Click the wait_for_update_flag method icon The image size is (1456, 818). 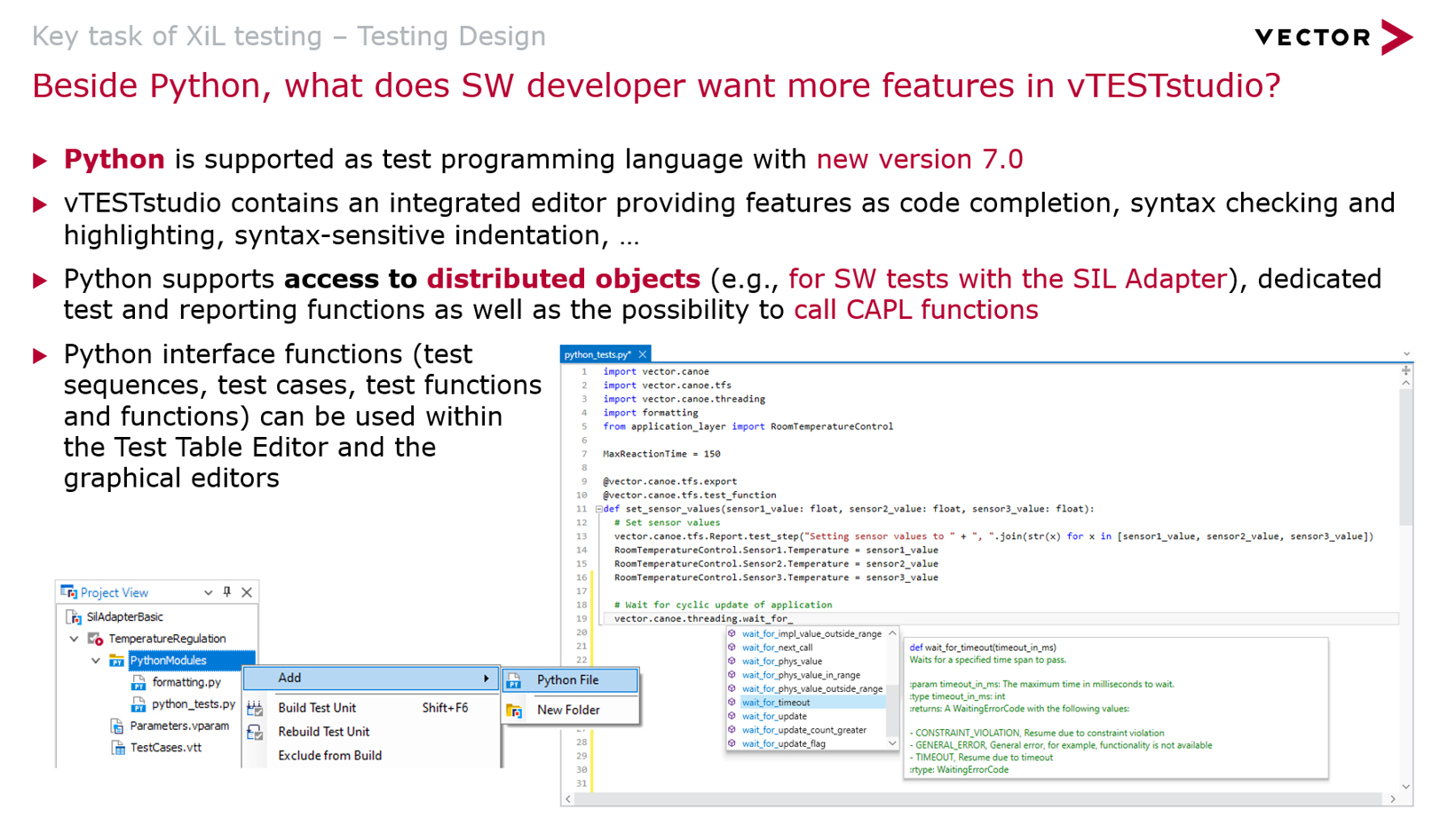click(732, 744)
